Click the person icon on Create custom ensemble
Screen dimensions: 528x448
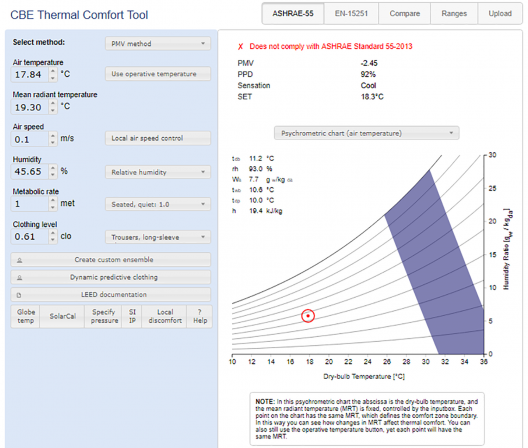click(20, 260)
